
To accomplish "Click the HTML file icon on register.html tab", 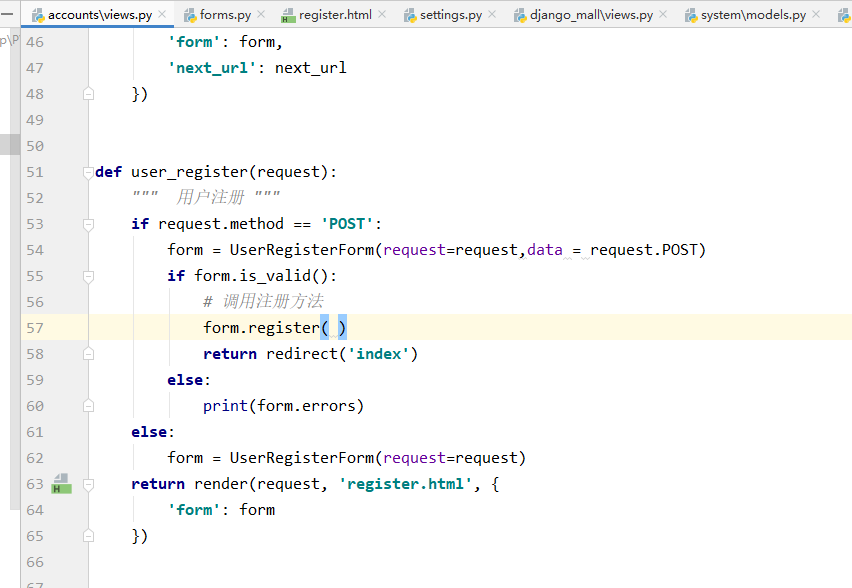I will click(x=288, y=15).
